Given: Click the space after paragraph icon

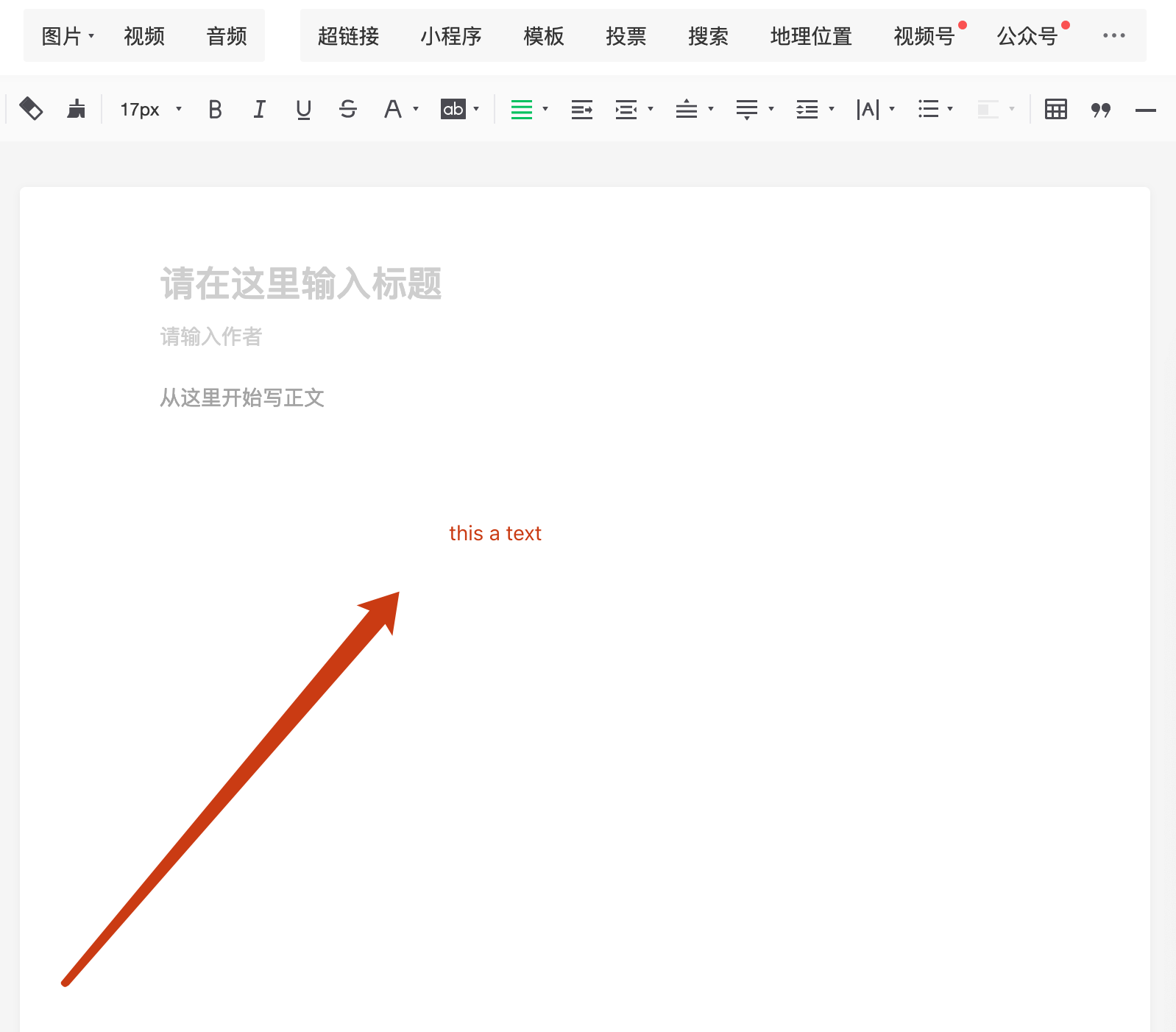Looking at the screenshot, I should (x=747, y=110).
